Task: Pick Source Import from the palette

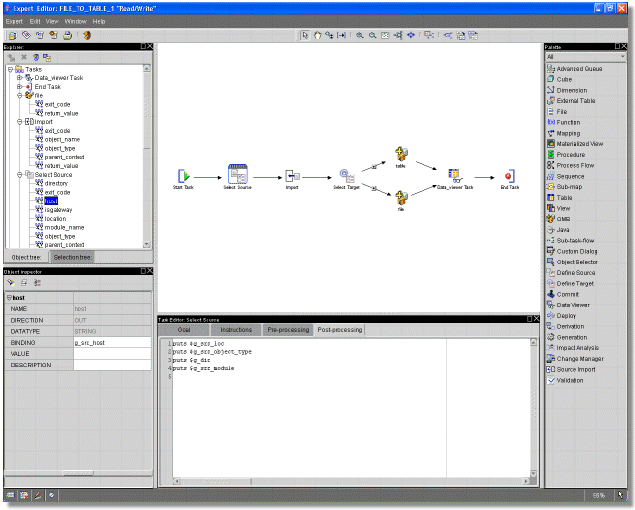Action: point(571,369)
